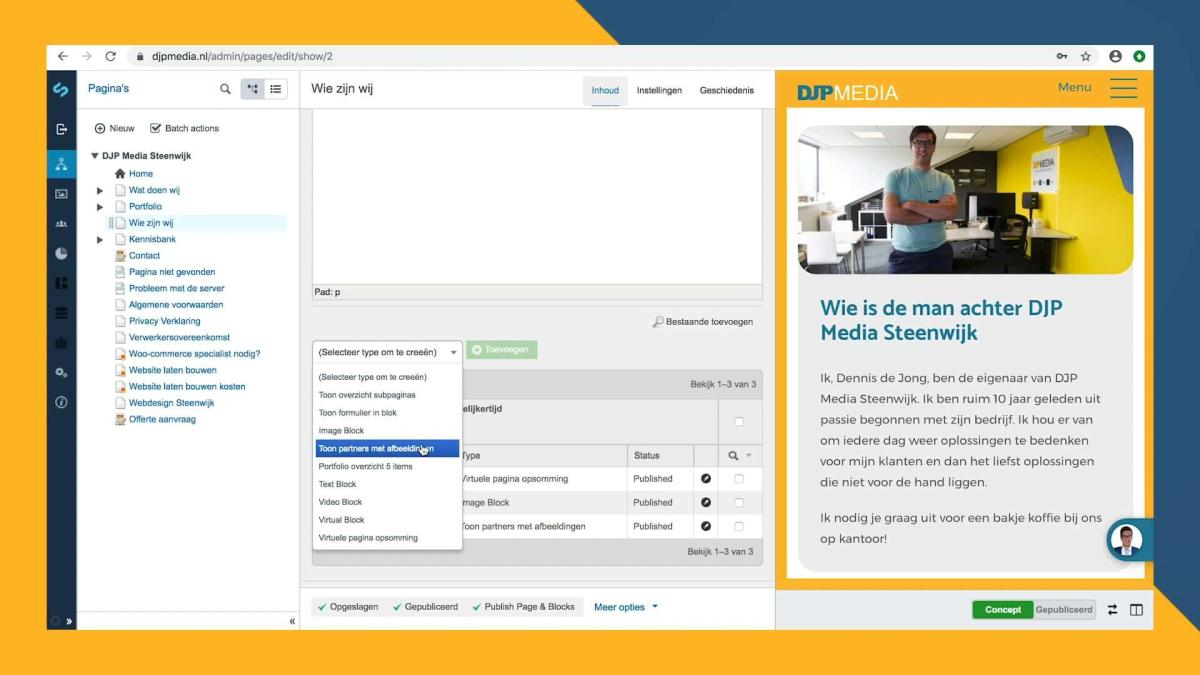Select Portfolio overzicht 5 items option
The height and width of the screenshot is (675, 1200).
(388, 467)
